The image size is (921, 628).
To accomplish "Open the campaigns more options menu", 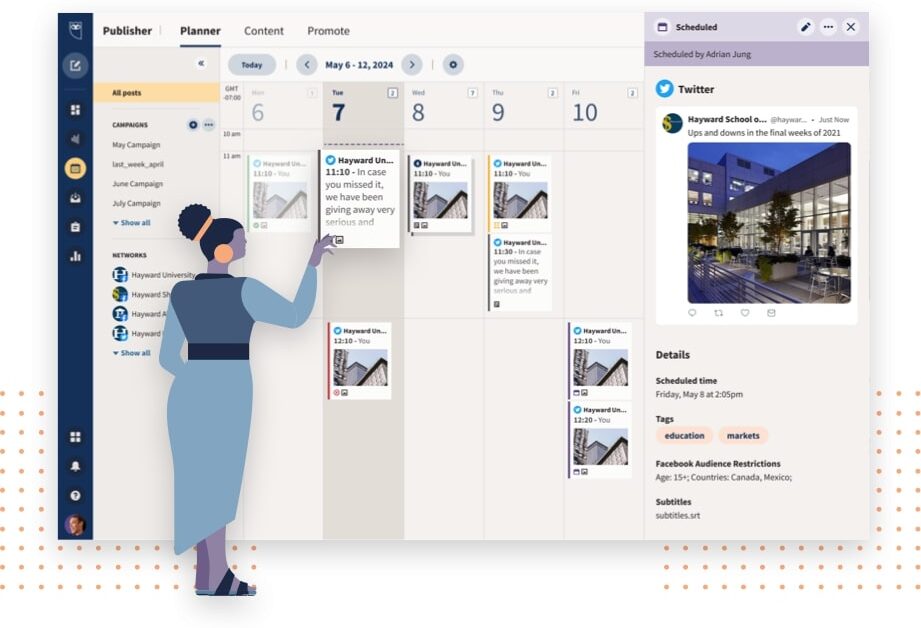I will point(209,125).
